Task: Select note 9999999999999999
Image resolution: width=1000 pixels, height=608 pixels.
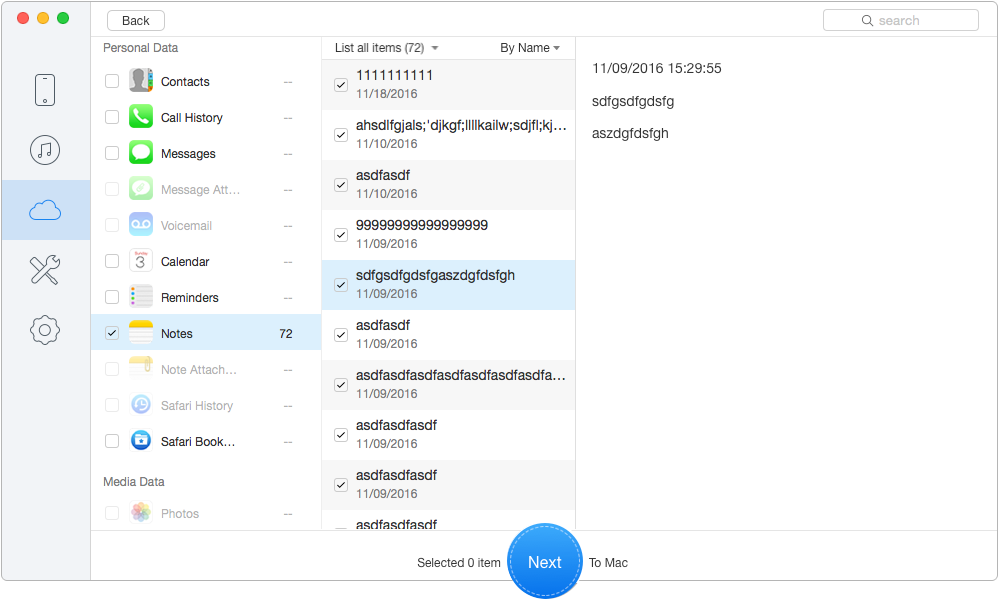Action: pos(448,235)
